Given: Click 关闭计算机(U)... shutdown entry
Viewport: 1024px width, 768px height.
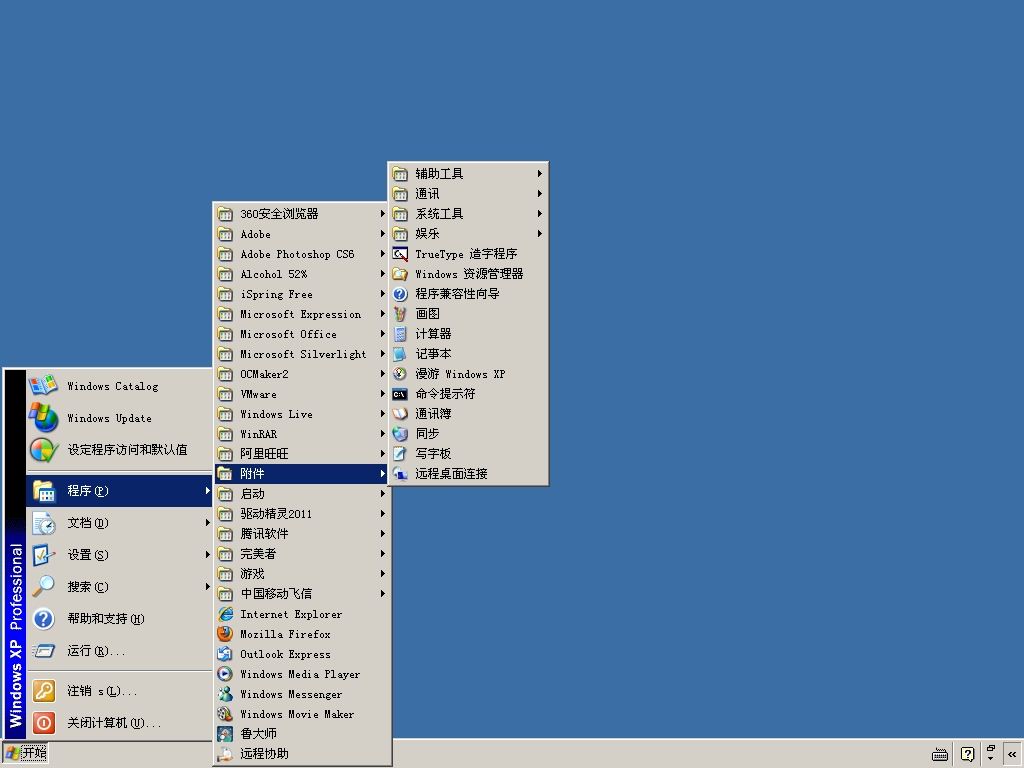Looking at the screenshot, I should pyautogui.click(x=120, y=723).
